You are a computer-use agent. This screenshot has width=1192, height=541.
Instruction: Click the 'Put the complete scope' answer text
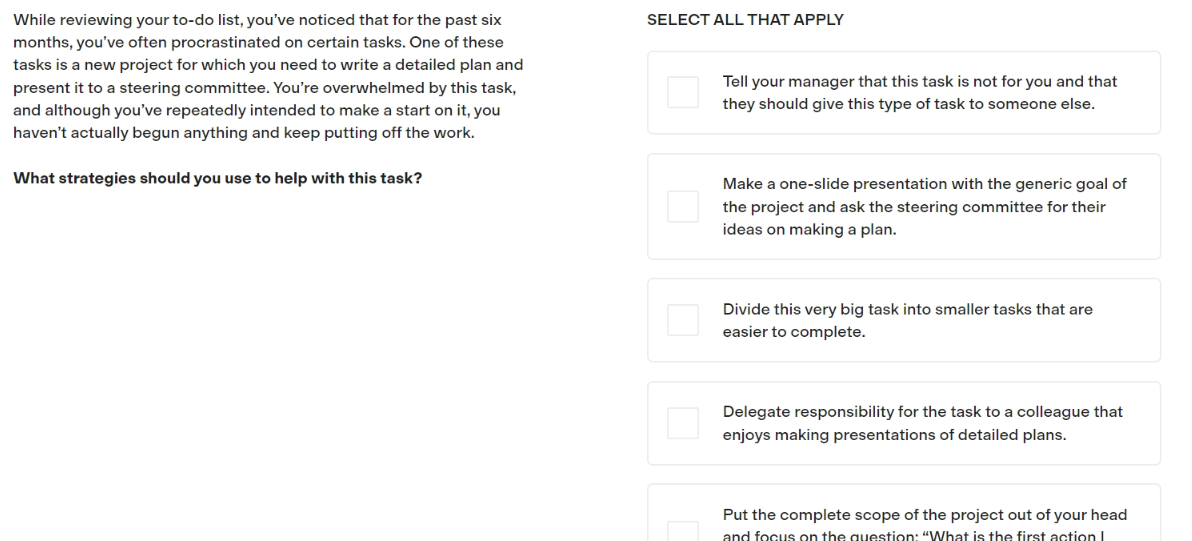pos(924,524)
